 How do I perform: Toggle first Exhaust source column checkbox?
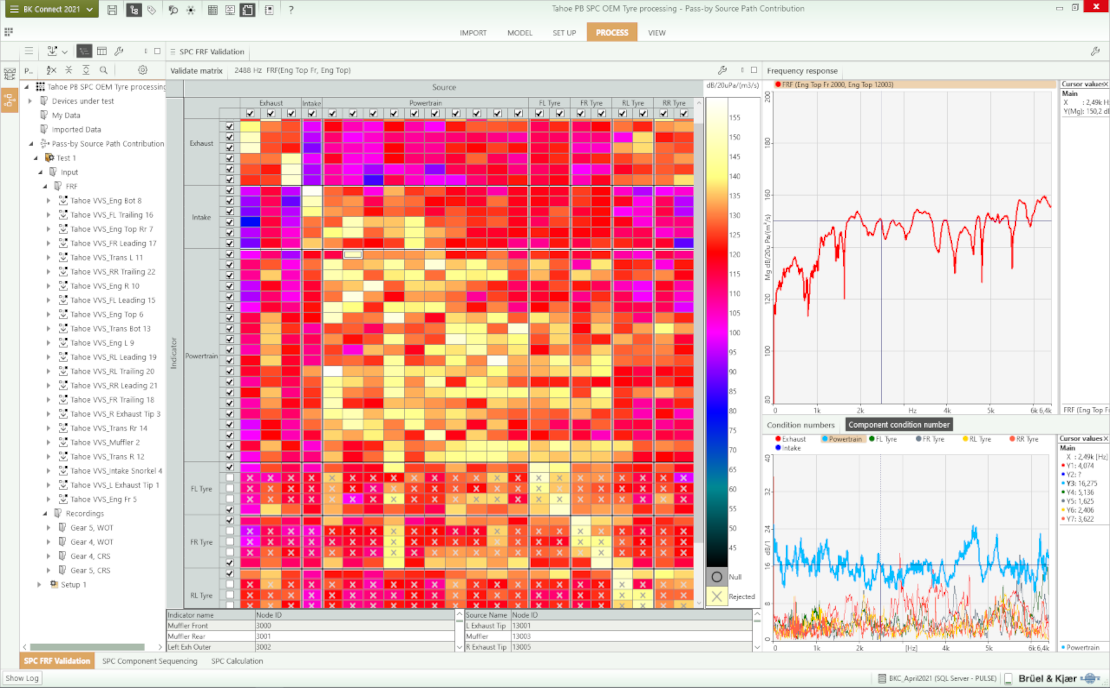(250, 113)
